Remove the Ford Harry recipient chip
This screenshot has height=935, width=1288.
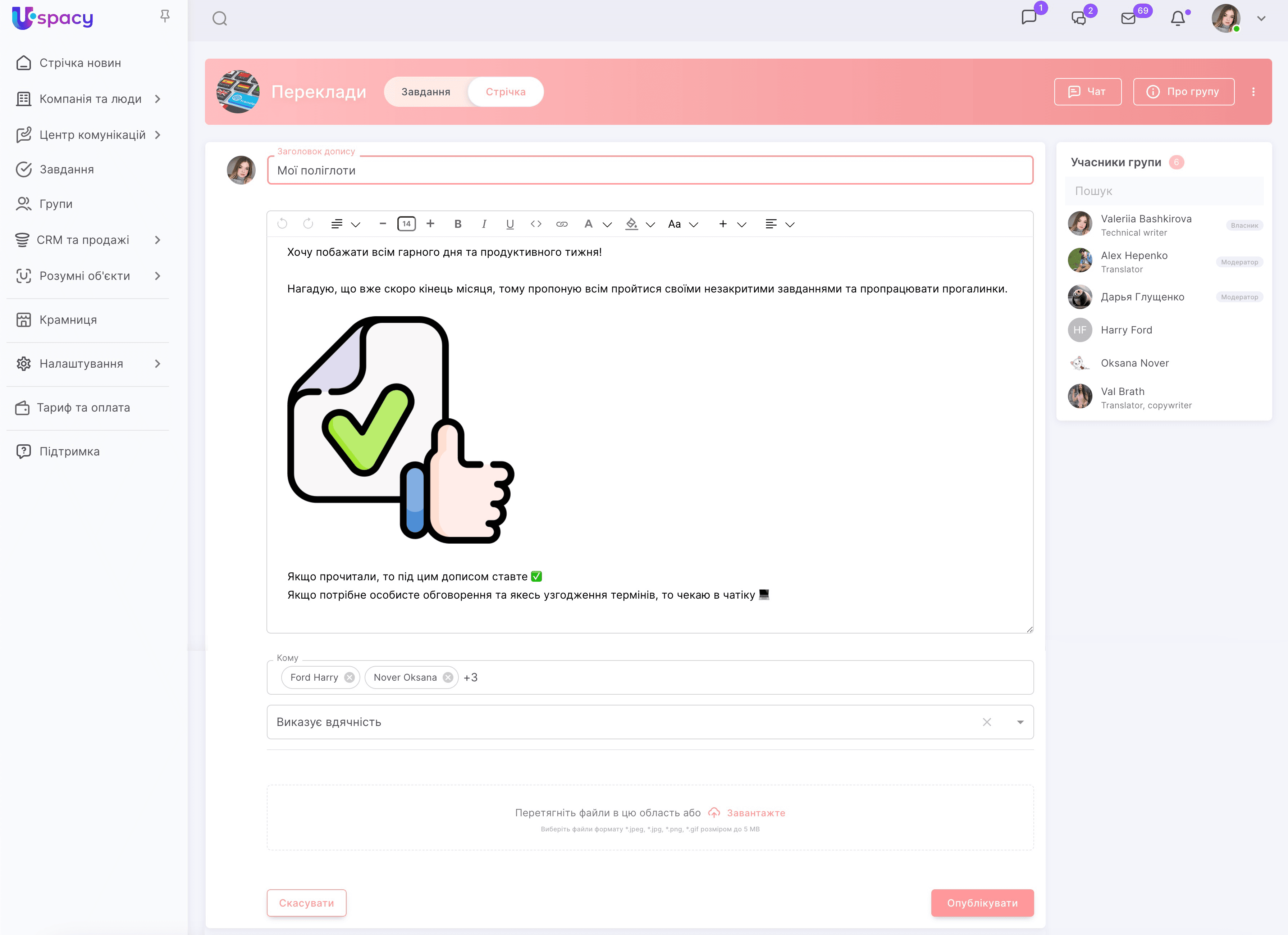(350, 677)
